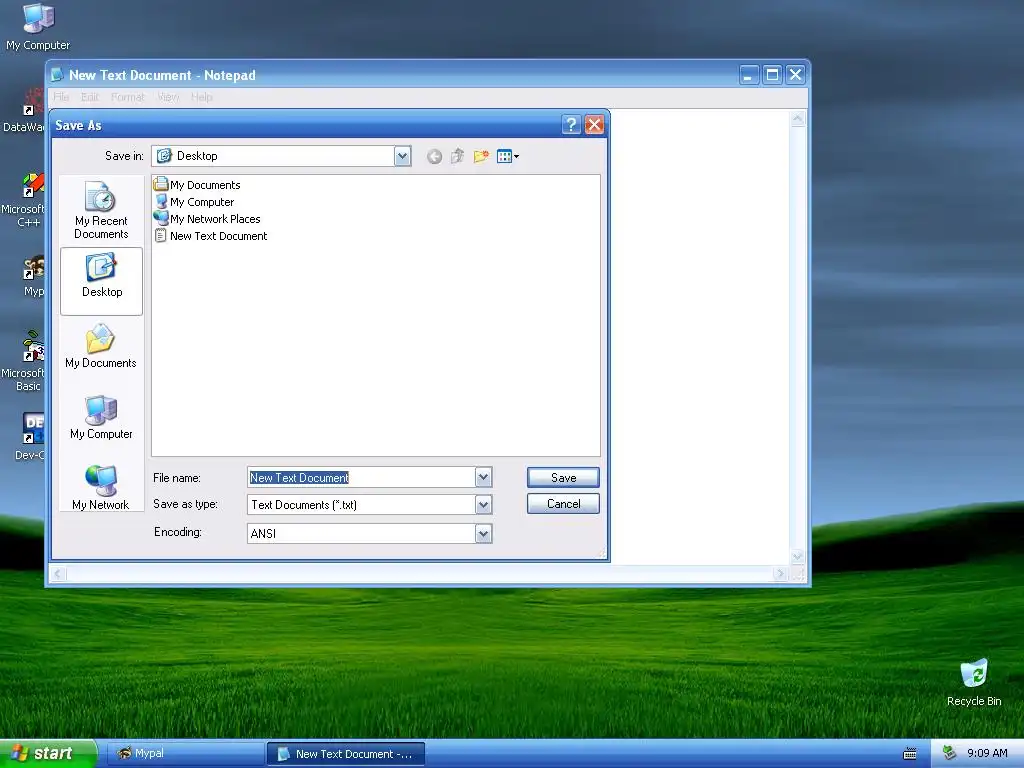
Task: Go back using the Save As back arrow
Action: [x=434, y=156]
